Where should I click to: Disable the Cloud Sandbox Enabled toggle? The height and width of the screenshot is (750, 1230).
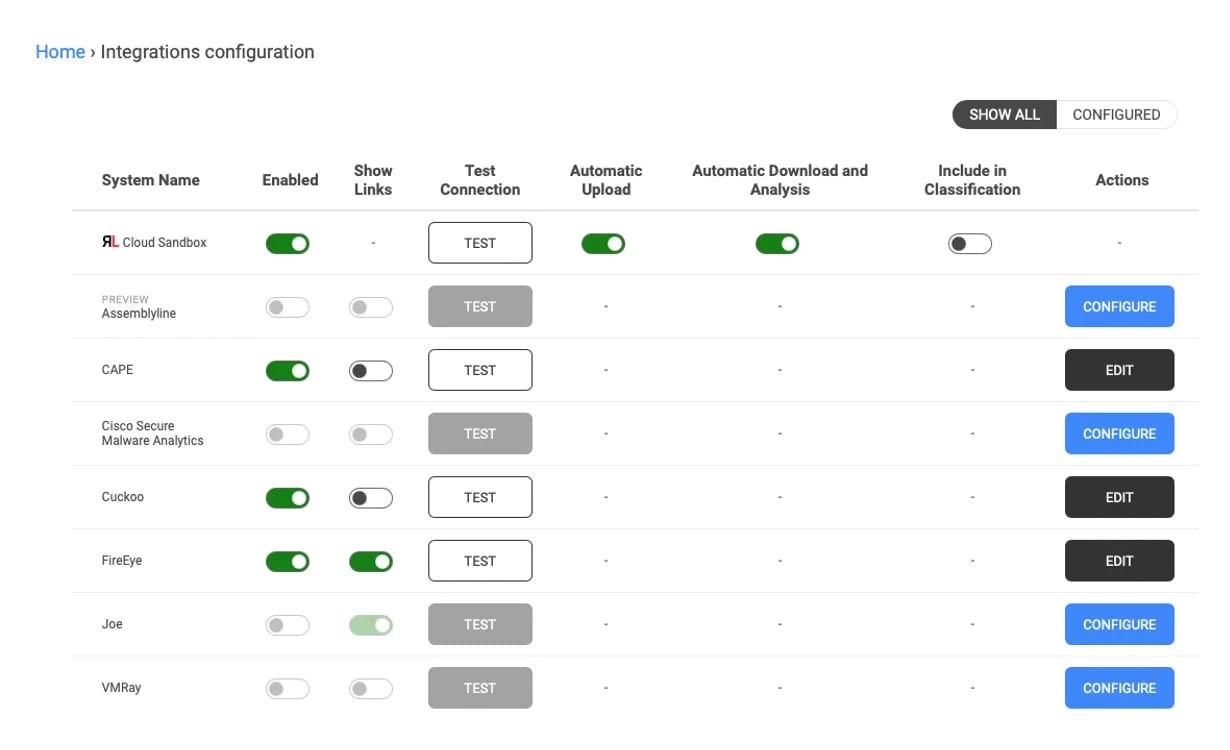coord(288,243)
